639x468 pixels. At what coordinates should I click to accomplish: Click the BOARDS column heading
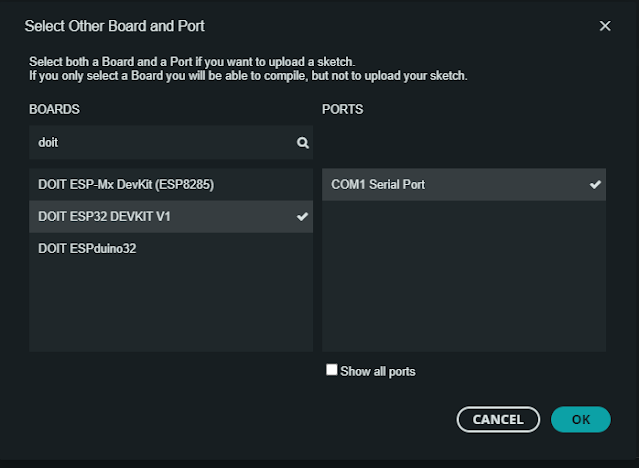(54, 108)
